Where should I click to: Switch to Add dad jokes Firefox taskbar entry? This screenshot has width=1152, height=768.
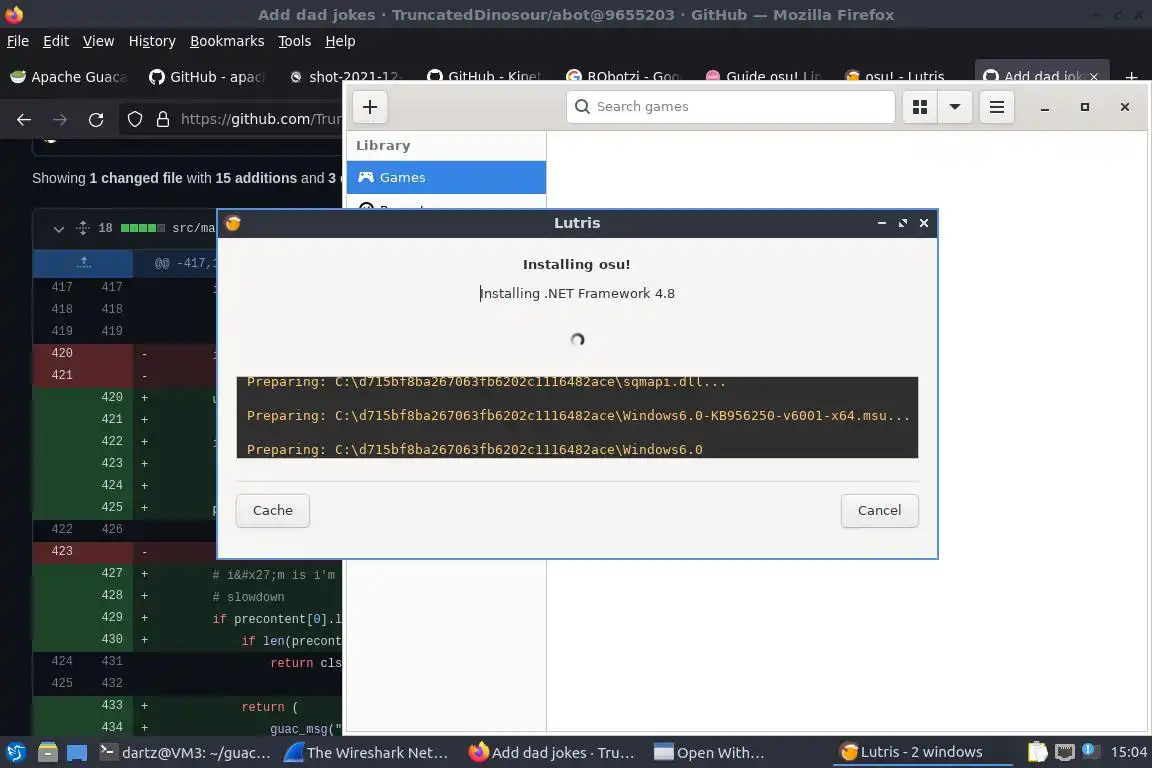[552, 753]
